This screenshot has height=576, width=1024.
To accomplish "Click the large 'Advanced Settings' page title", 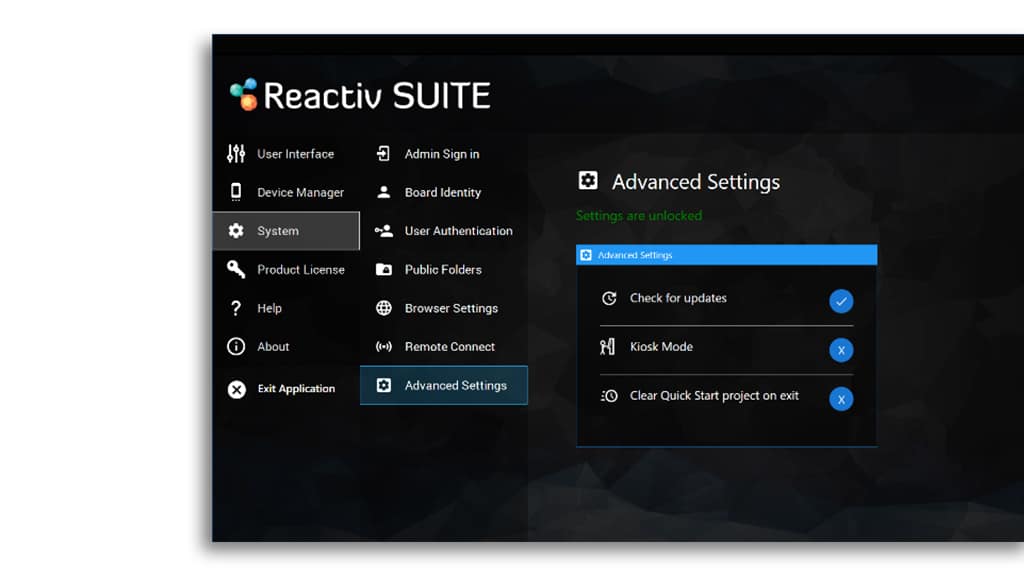I will (x=696, y=182).
